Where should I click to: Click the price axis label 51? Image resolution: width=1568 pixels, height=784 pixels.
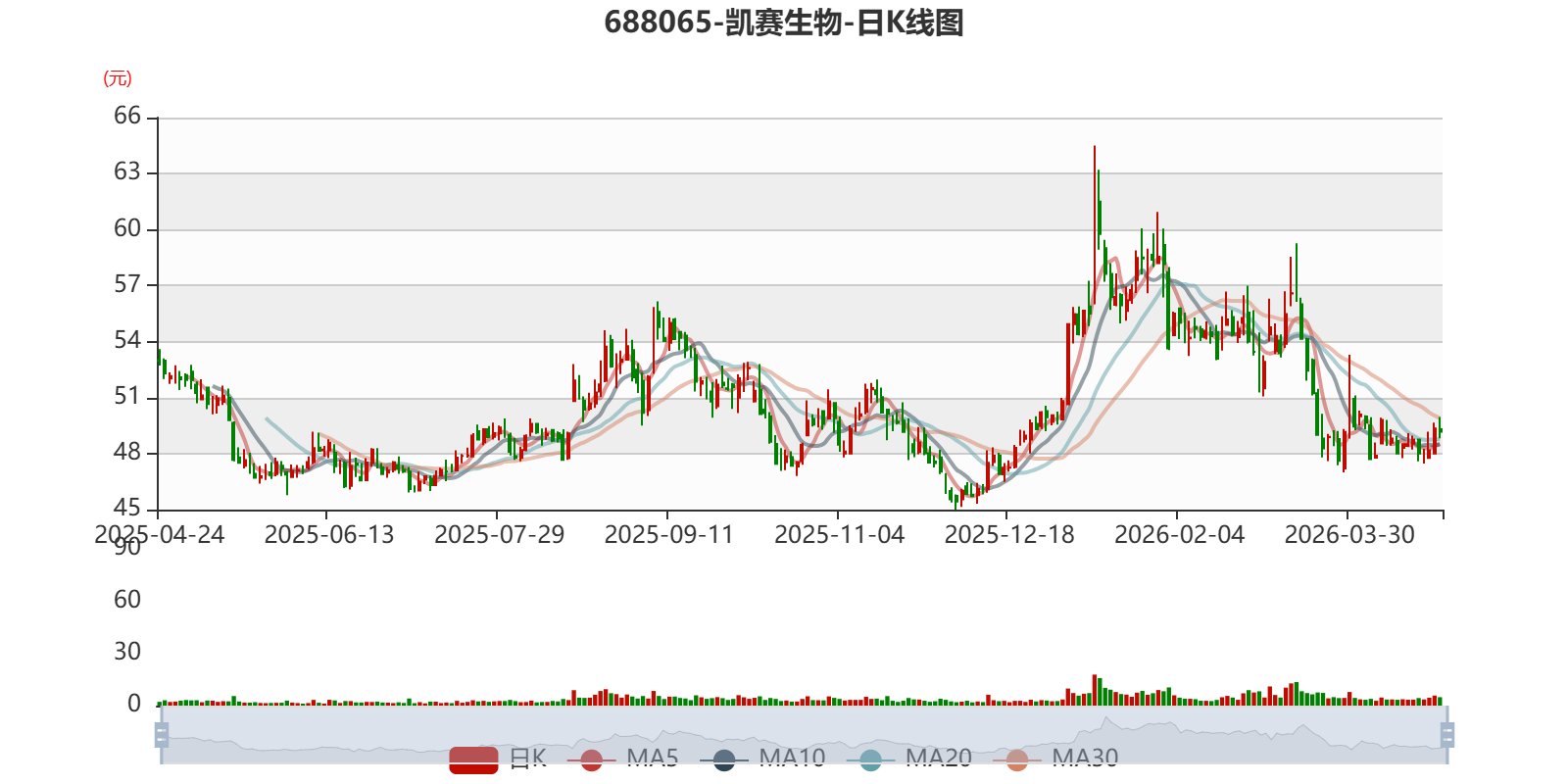pos(127,396)
